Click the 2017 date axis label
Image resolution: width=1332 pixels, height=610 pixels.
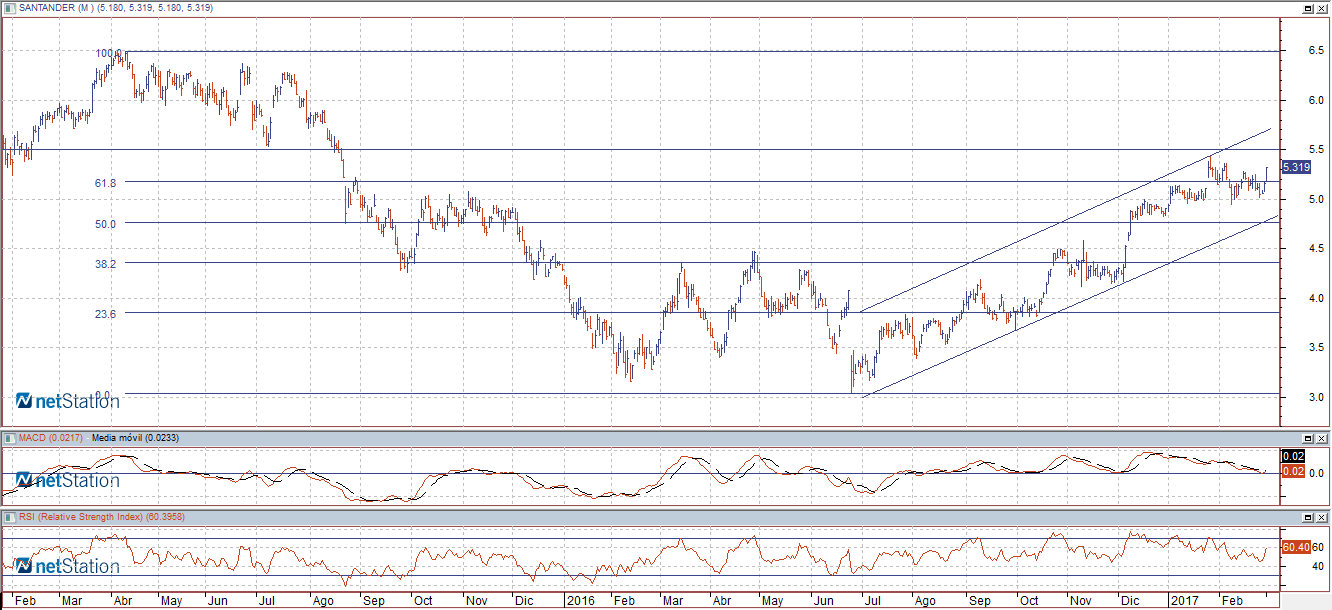[x=1183, y=601]
